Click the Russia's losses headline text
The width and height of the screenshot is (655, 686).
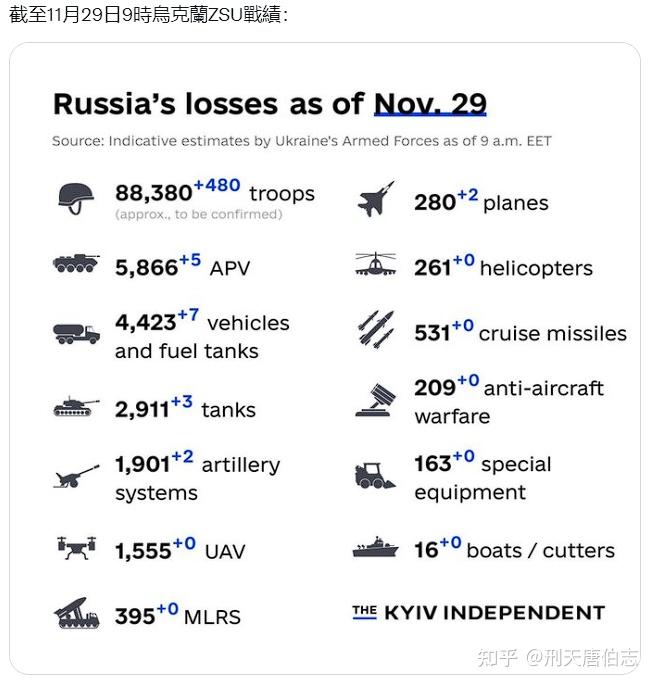tap(210, 104)
